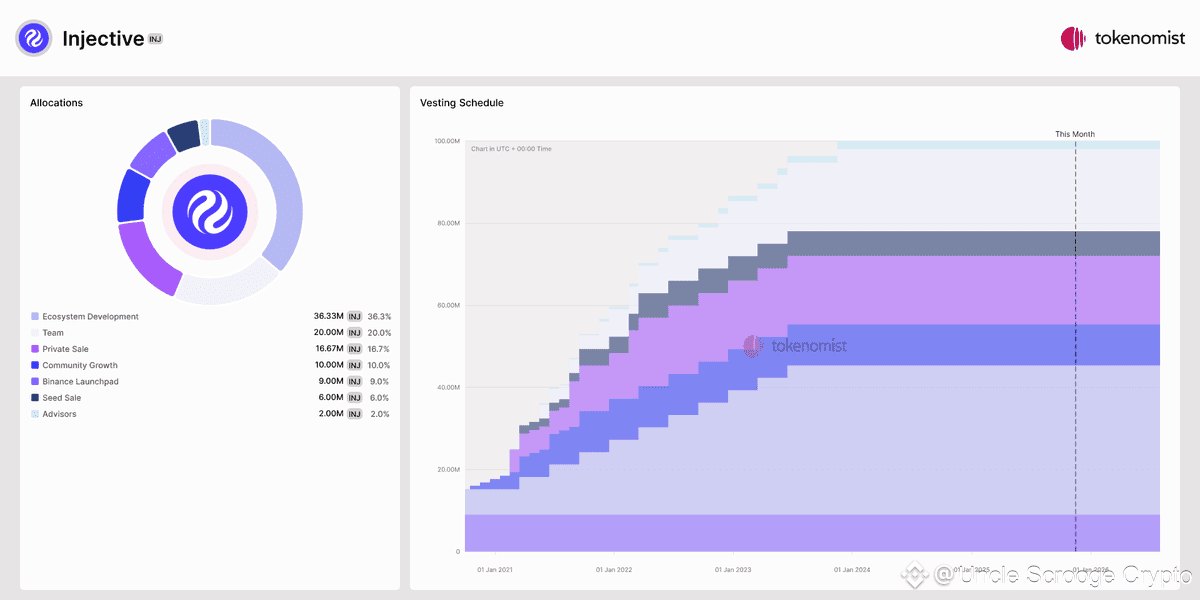Click the Vesting Schedule panel title

click(x=462, y=103)
